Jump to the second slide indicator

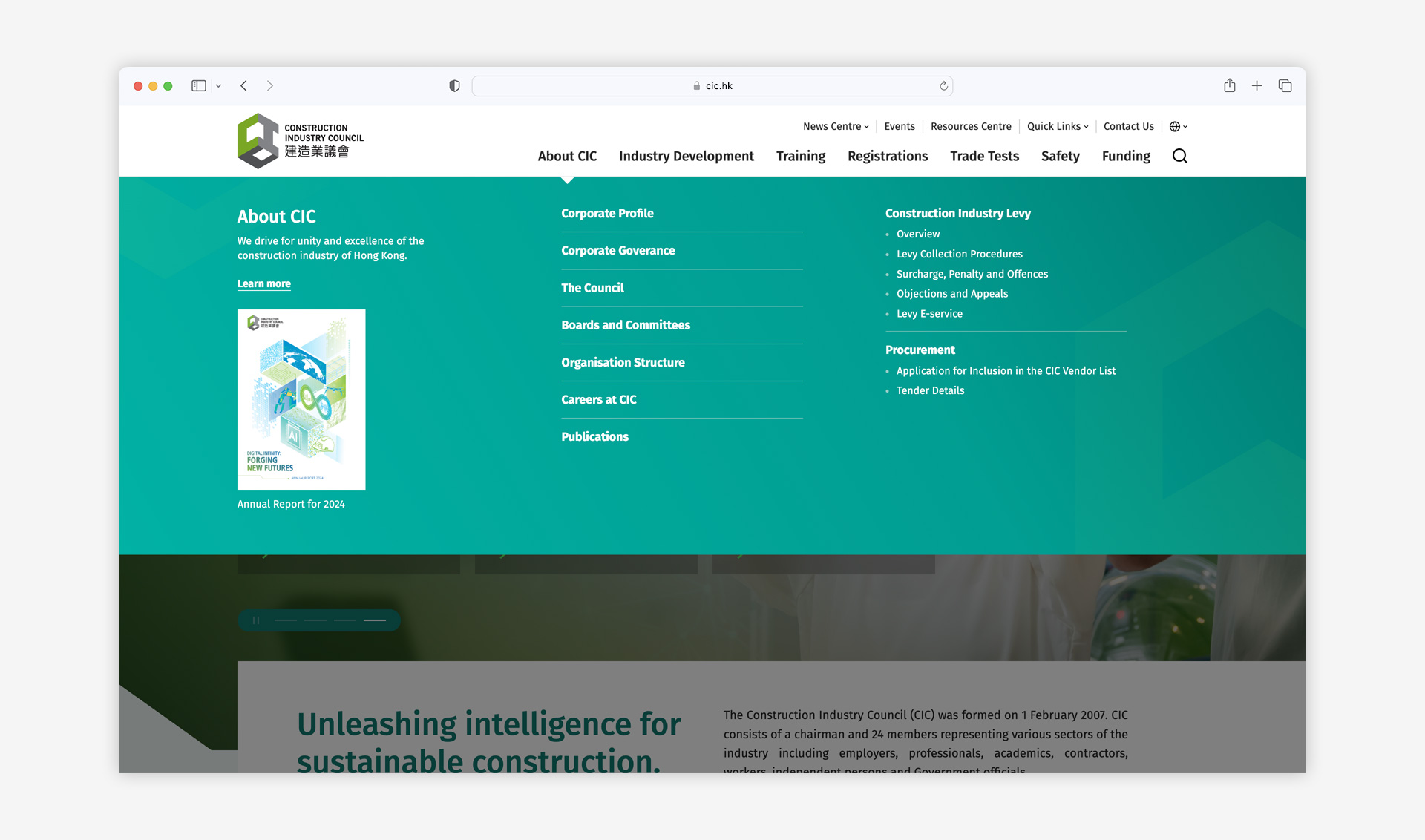tap(315, 620)
